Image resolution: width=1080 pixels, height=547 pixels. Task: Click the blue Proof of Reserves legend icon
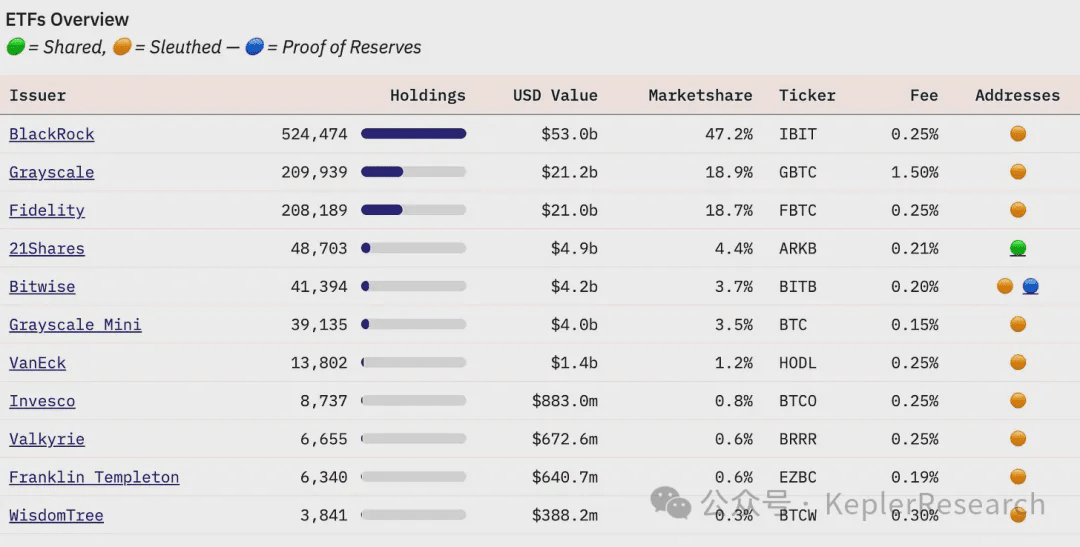[x=255, y=47]
